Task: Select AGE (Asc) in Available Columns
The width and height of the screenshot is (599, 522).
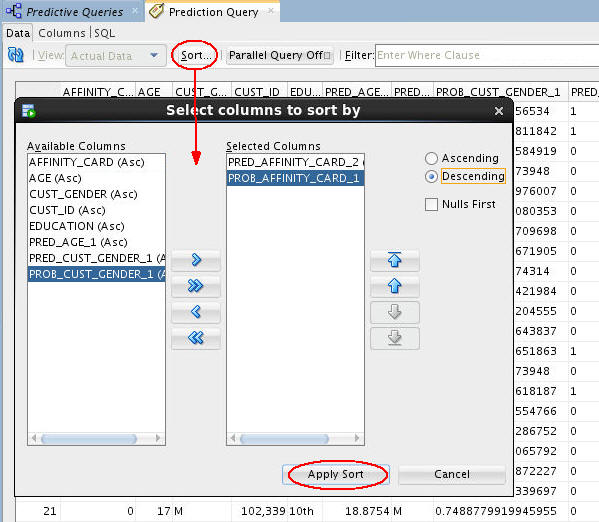Action: point(96,178)
